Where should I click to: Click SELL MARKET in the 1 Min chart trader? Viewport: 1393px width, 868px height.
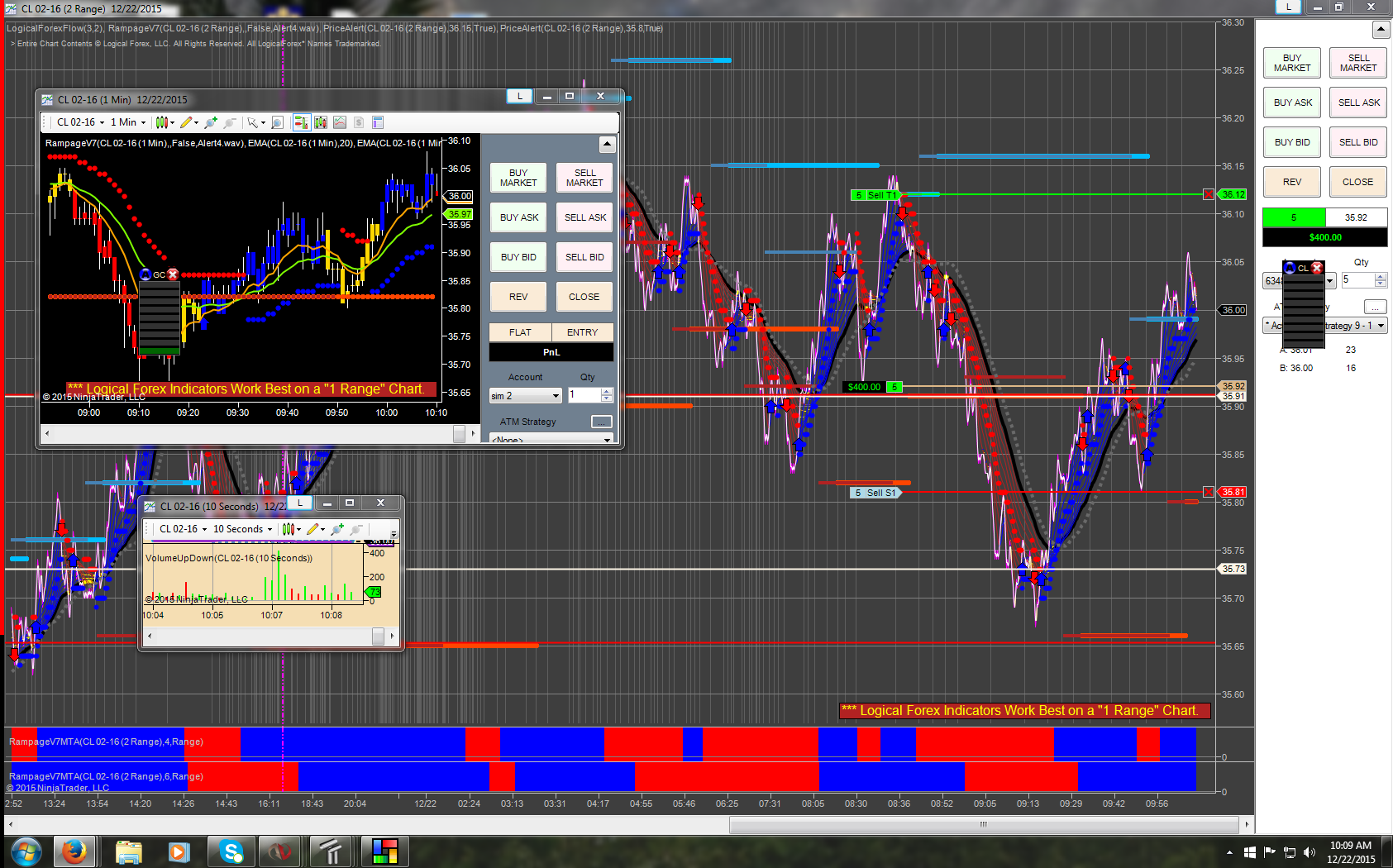(x=584, y=178)
